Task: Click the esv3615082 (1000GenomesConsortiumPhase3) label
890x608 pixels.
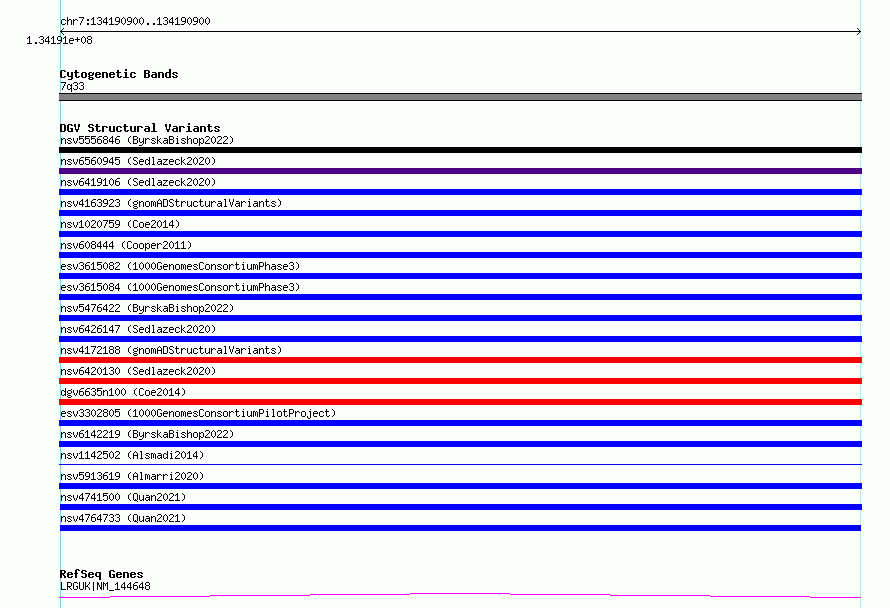Action: pyautogui.click(x=180, y=266)
